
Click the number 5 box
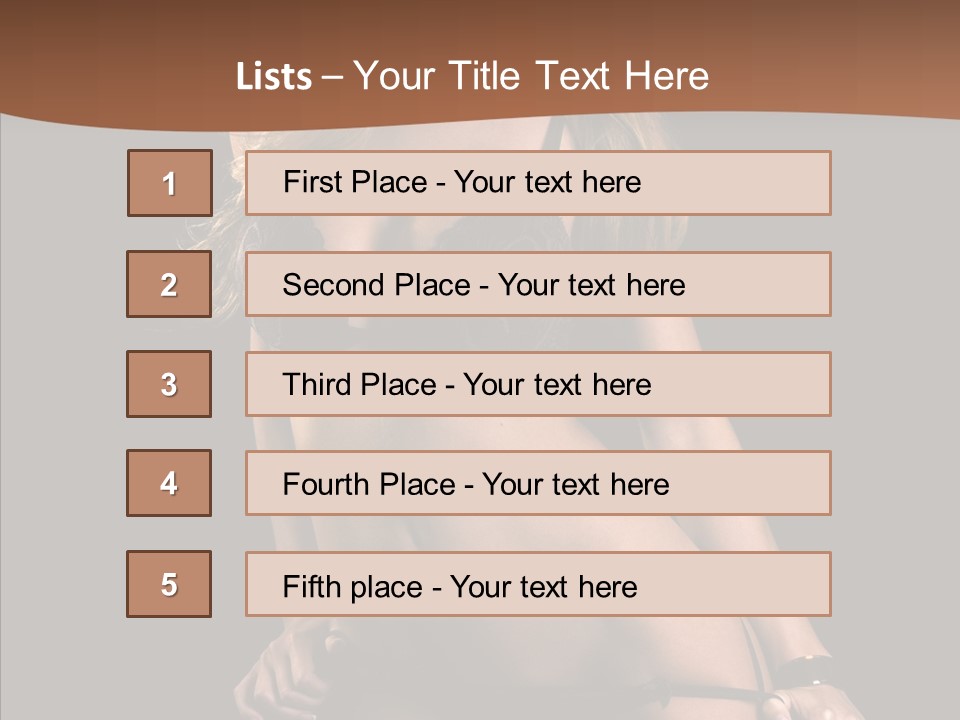pos(169,584)
